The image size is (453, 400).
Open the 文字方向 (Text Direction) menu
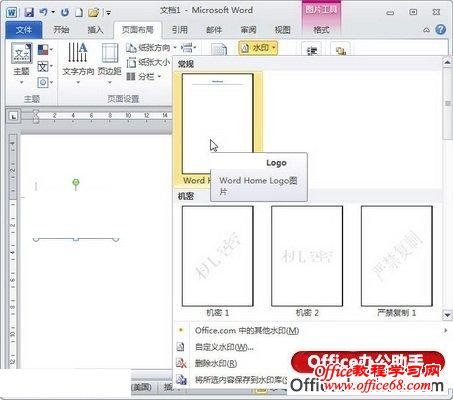coord(78,63)
